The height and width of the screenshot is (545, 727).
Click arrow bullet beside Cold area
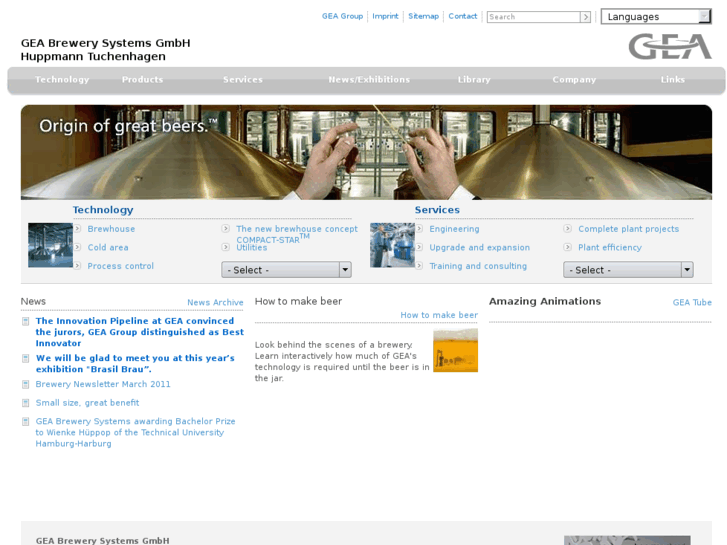(x=78, y=247)
